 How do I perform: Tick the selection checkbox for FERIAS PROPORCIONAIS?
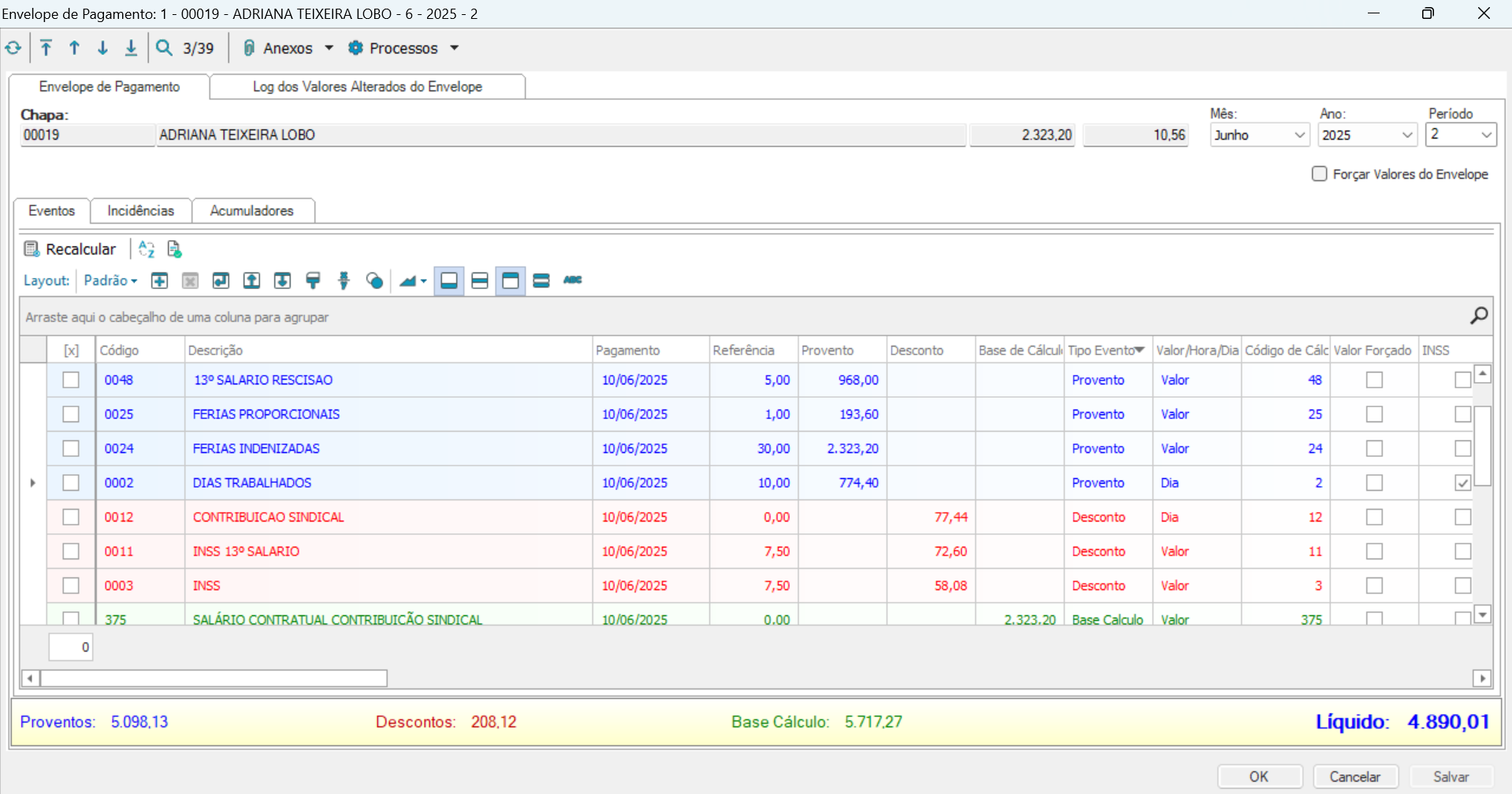tap(71, 414)
